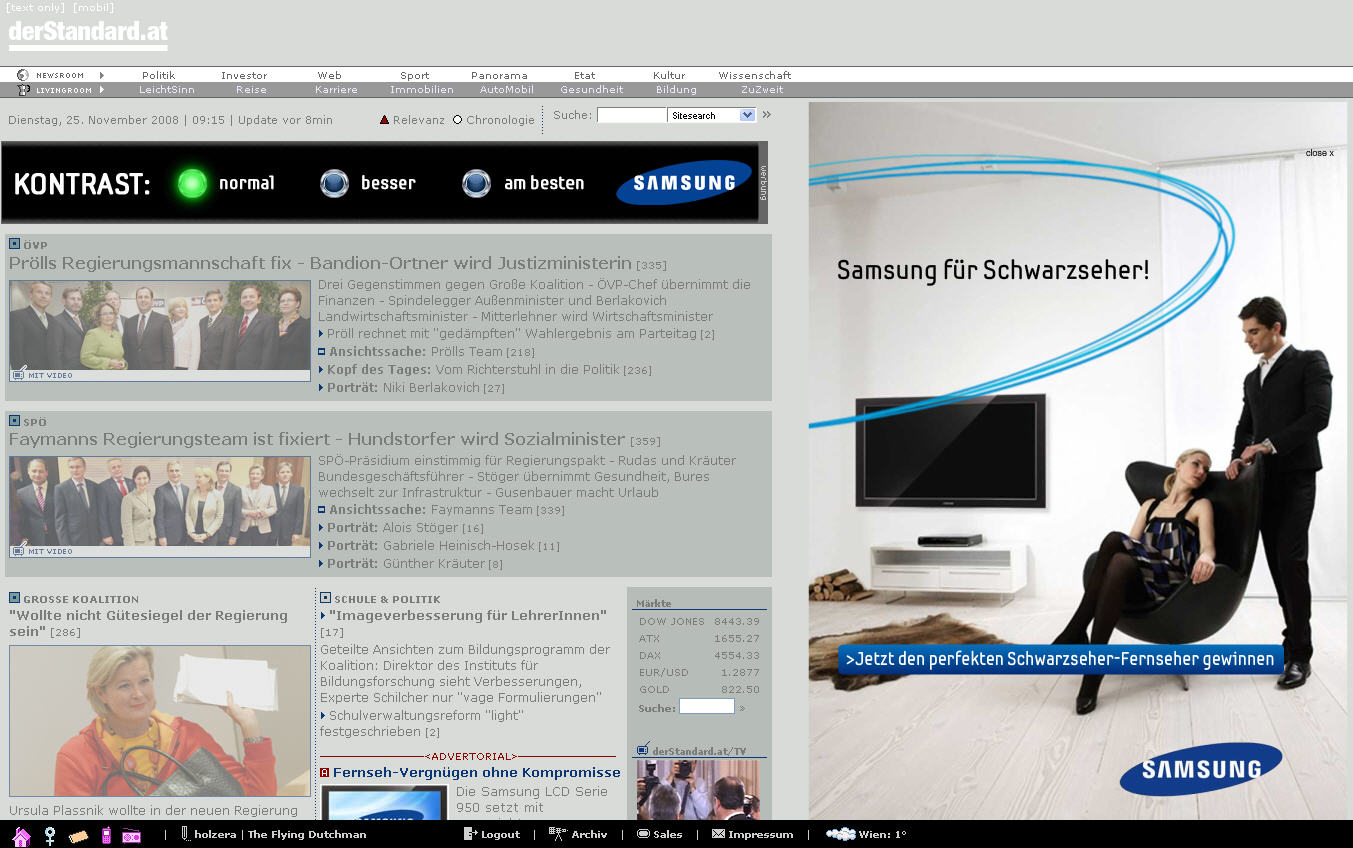Open Imageverbesserung für LehrerInnen article
The width and height of the screenshot is (1353, 848).
click(467, 616)
